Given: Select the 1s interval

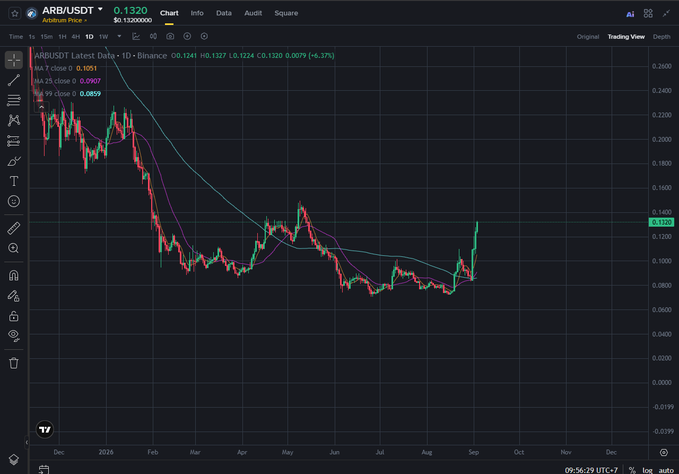Looking at the screenshot, I should [x=32, y=37].
